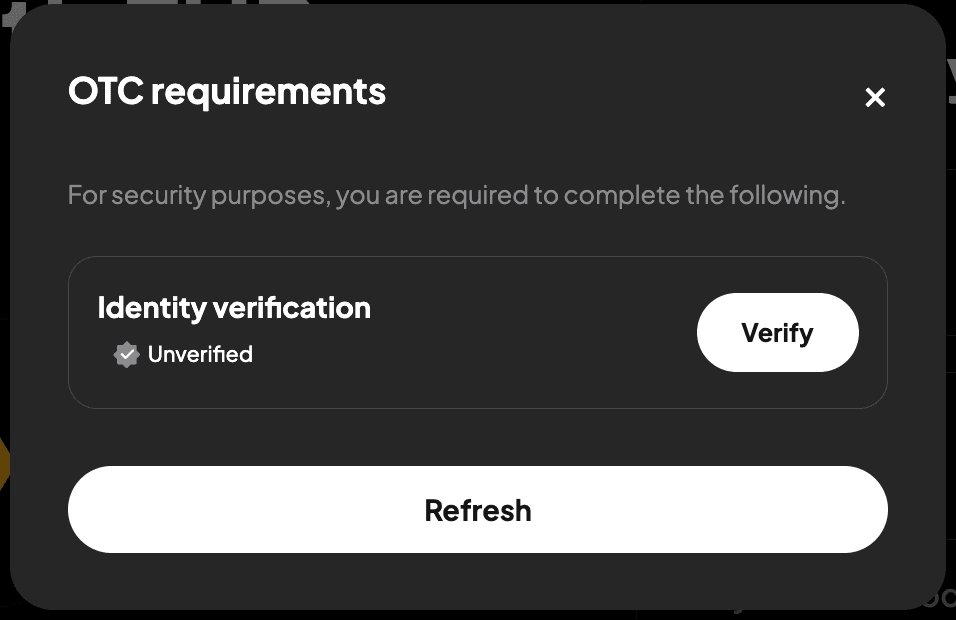Click the OTC requirements dialog title
The width and height of the screenshot is (956, 620).
coord(227,92)
